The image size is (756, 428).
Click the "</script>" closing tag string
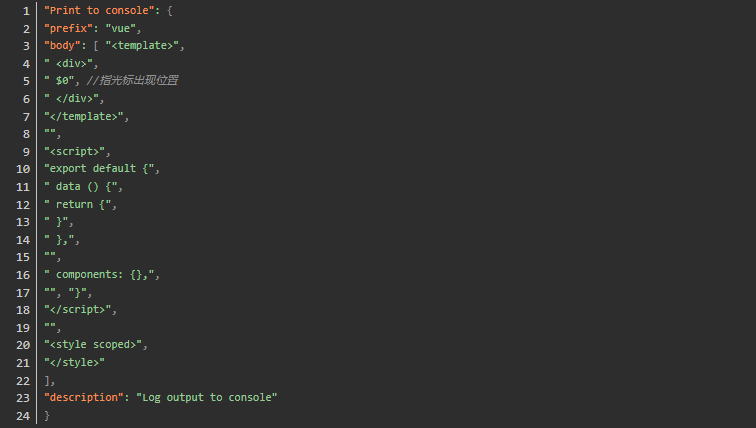tap(78, 309)
